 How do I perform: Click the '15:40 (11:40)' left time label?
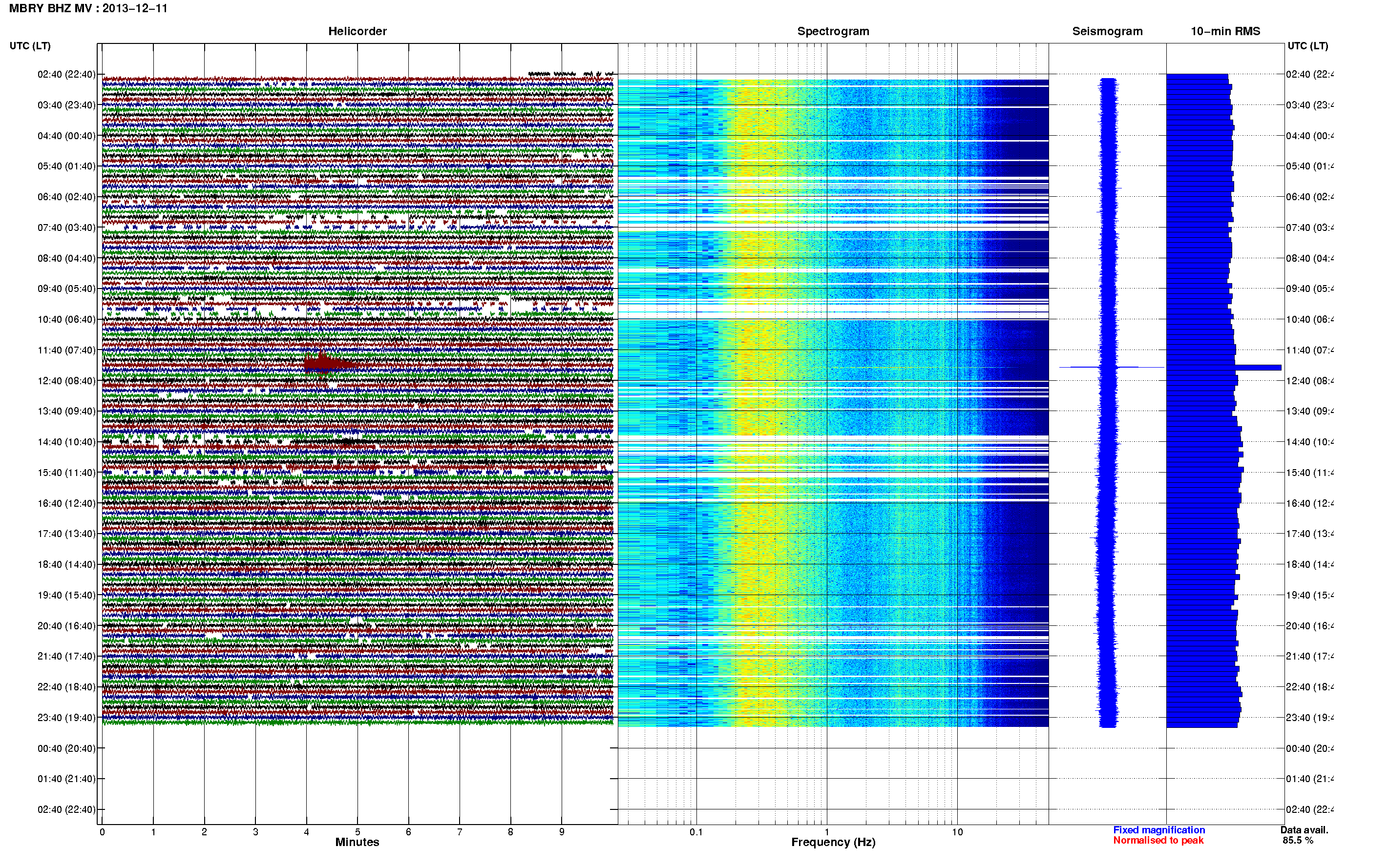point(66,473)
